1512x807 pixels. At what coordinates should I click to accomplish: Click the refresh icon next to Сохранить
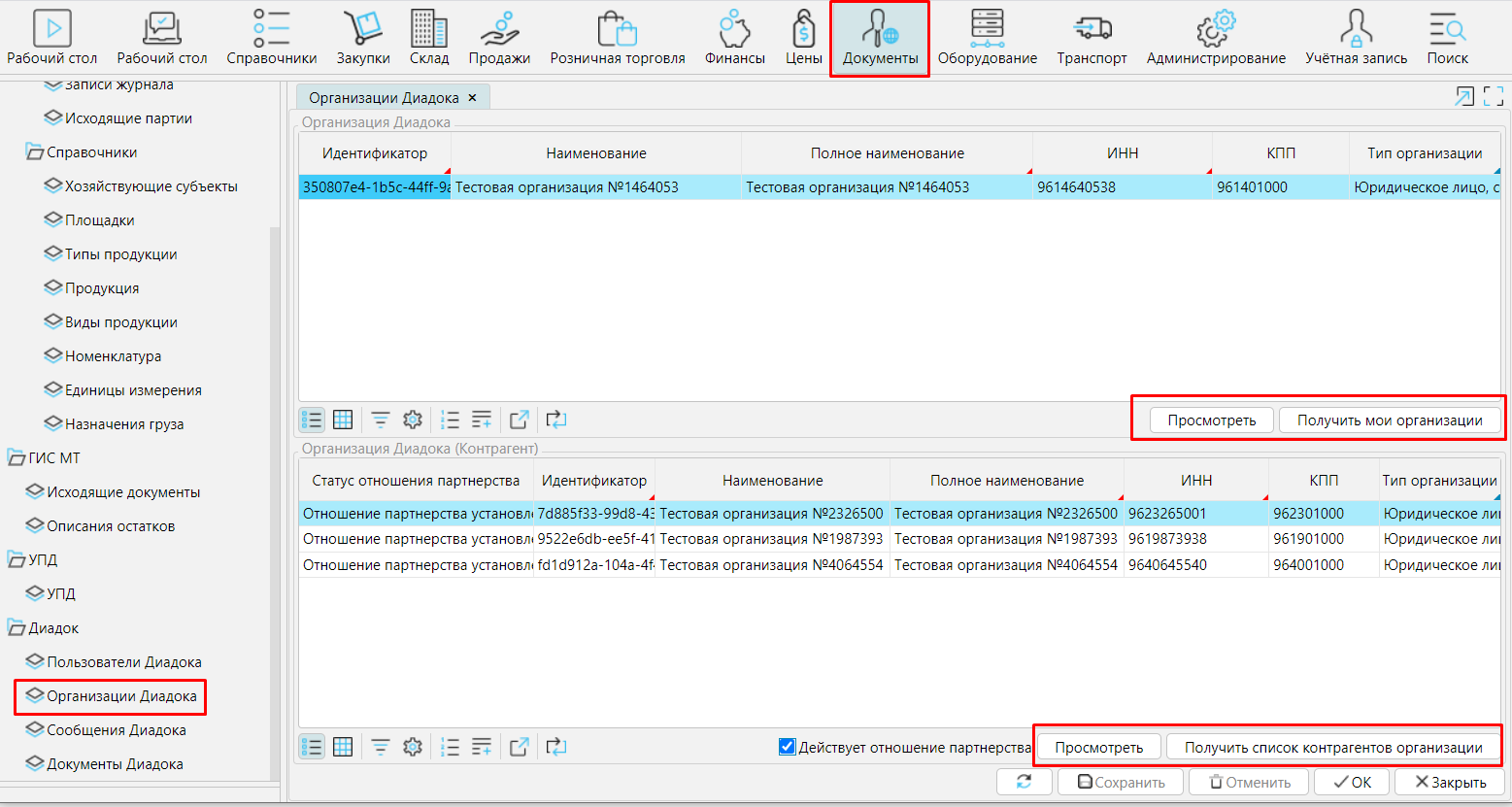[1024, 782]
